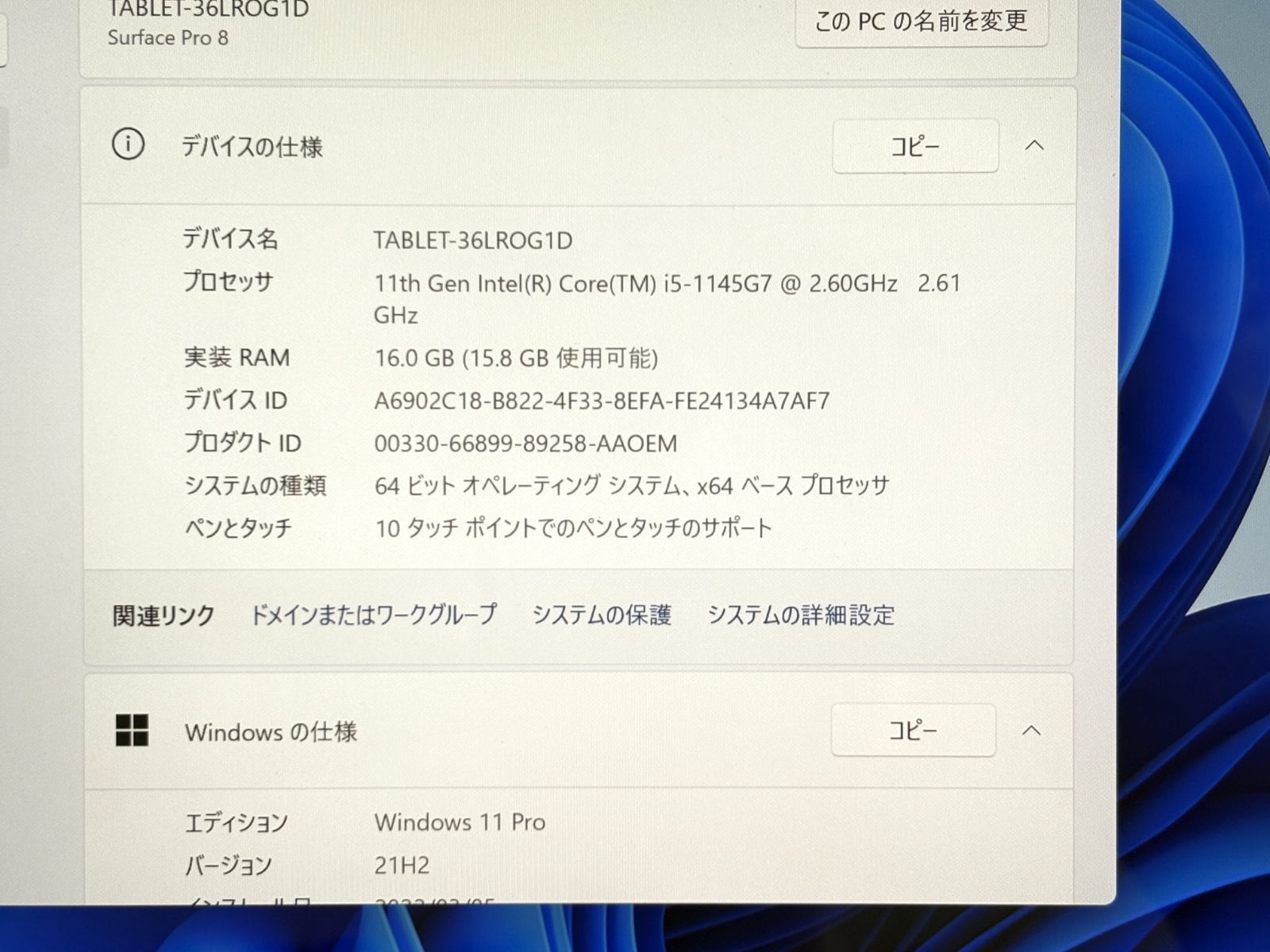The height and width of the screenshot is (952, 1270).
Task: Click the プロセッサ label
Action: click(229, 281)
